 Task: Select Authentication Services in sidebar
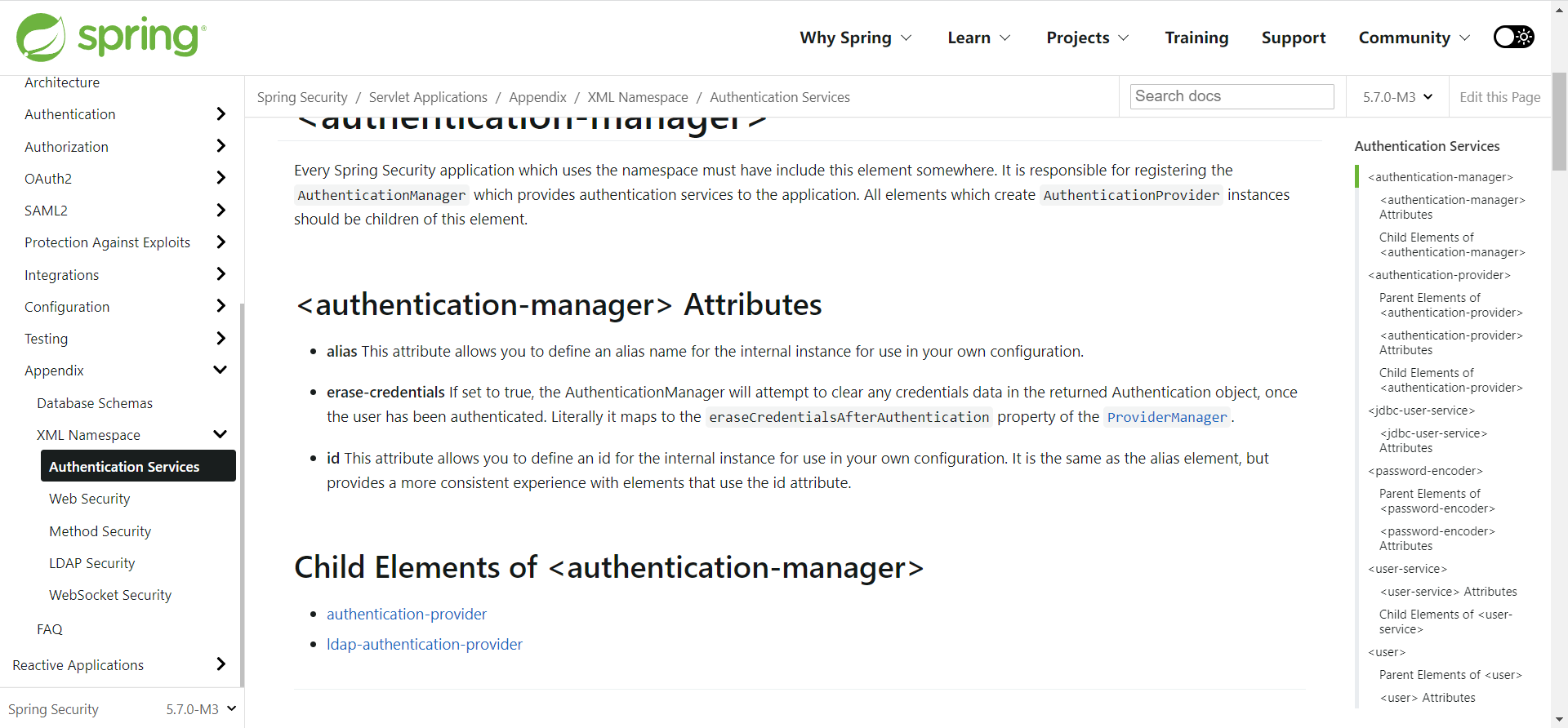[138, 466]
